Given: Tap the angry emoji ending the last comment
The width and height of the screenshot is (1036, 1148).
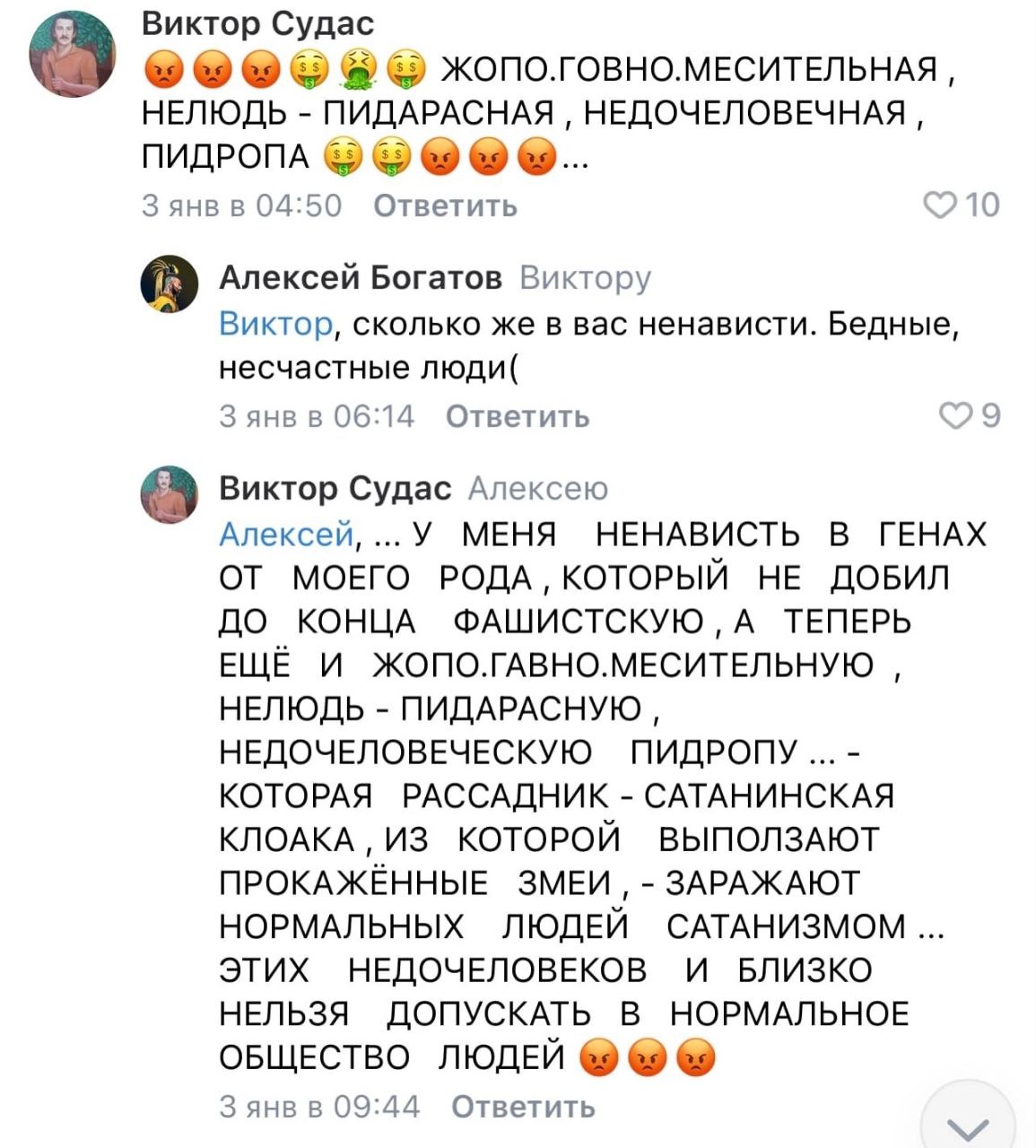Looking at the screenshot, I should (x=697, y=1058).
